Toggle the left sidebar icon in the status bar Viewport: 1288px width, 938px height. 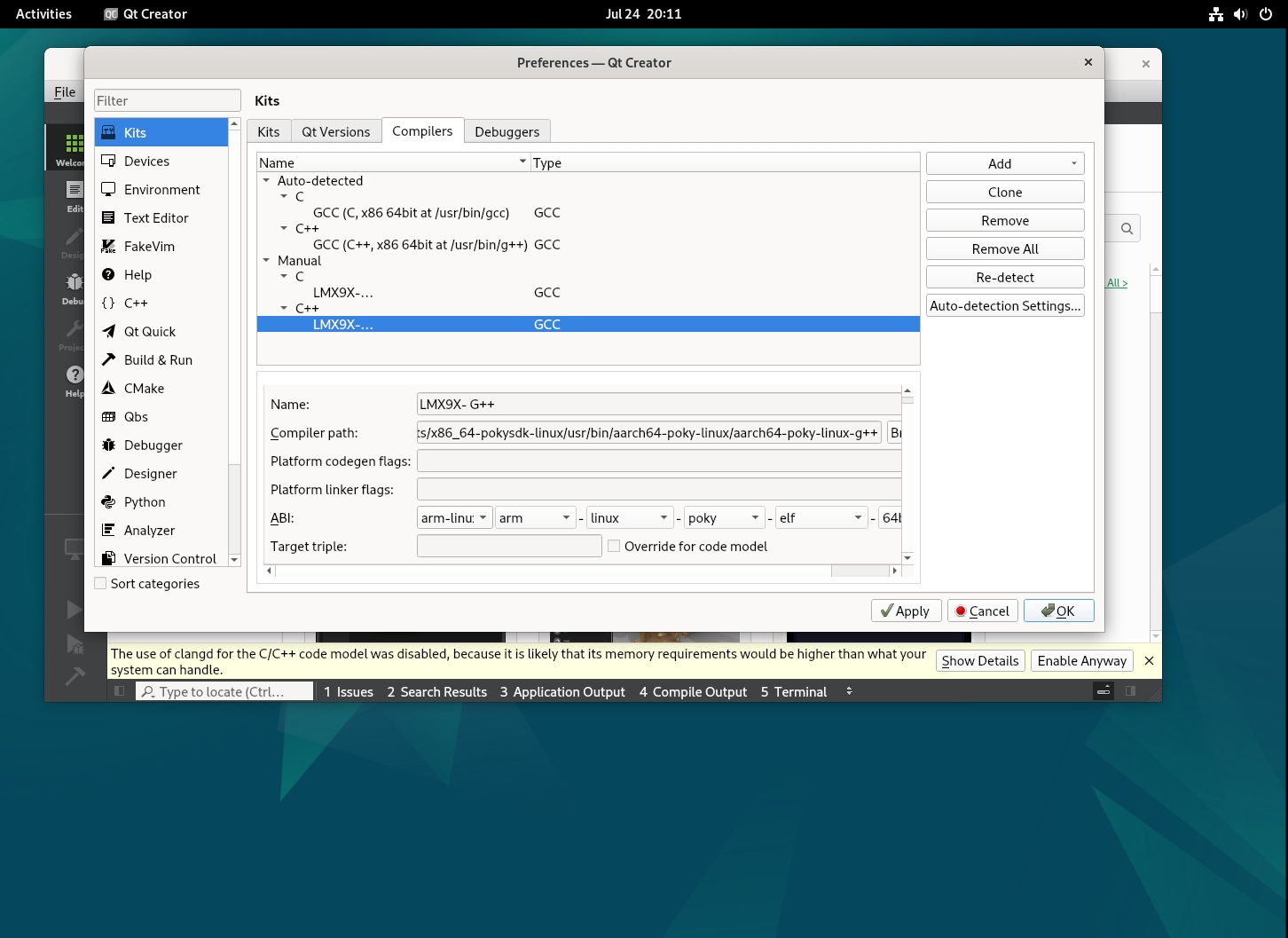point(119,691)
